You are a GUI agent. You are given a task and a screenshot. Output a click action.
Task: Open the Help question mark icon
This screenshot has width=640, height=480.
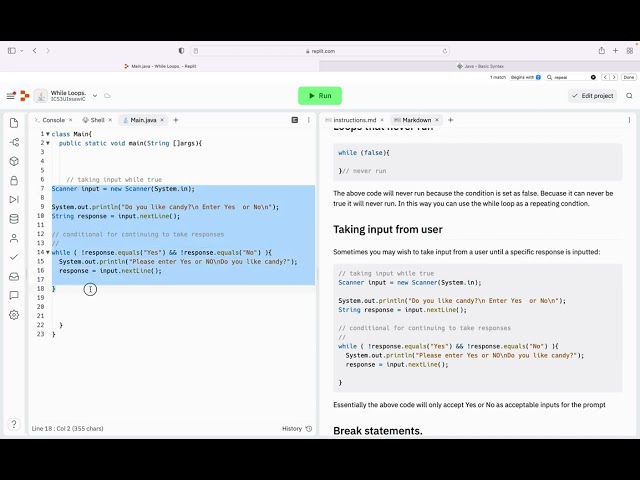pyautogui.click(x=14, y=424)
